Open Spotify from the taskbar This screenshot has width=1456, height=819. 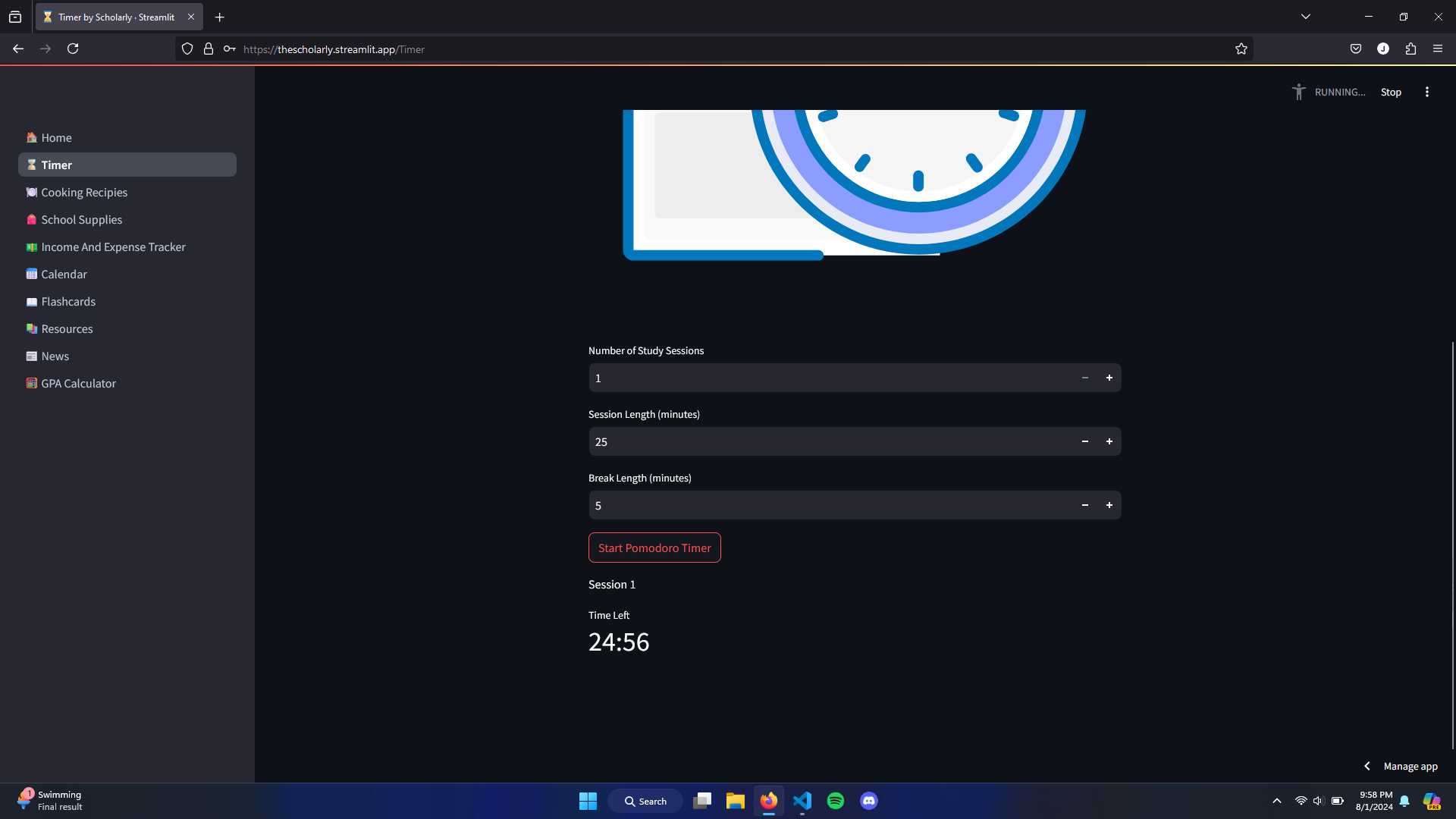[x=836, y=801]
